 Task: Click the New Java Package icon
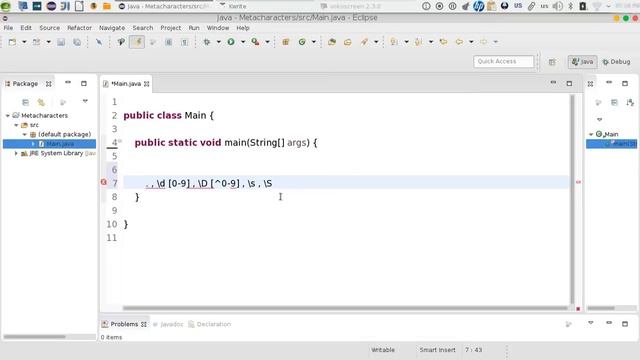286,42
